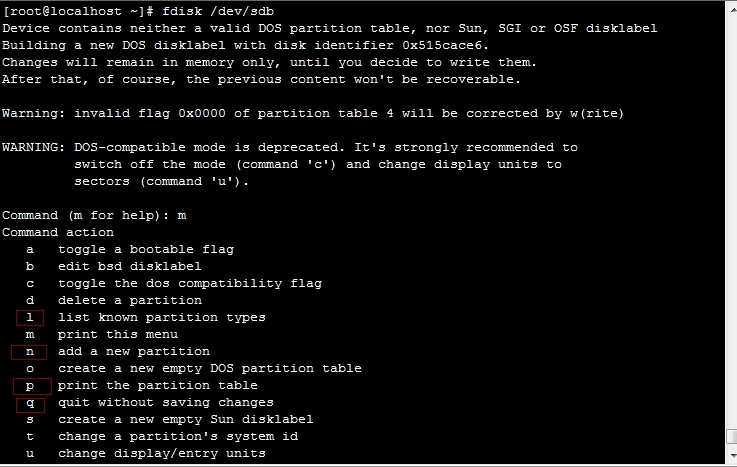This screenshot has width=737, height=467.
Task: Click 'quit without saving changes' text
Action: [165, 403]
